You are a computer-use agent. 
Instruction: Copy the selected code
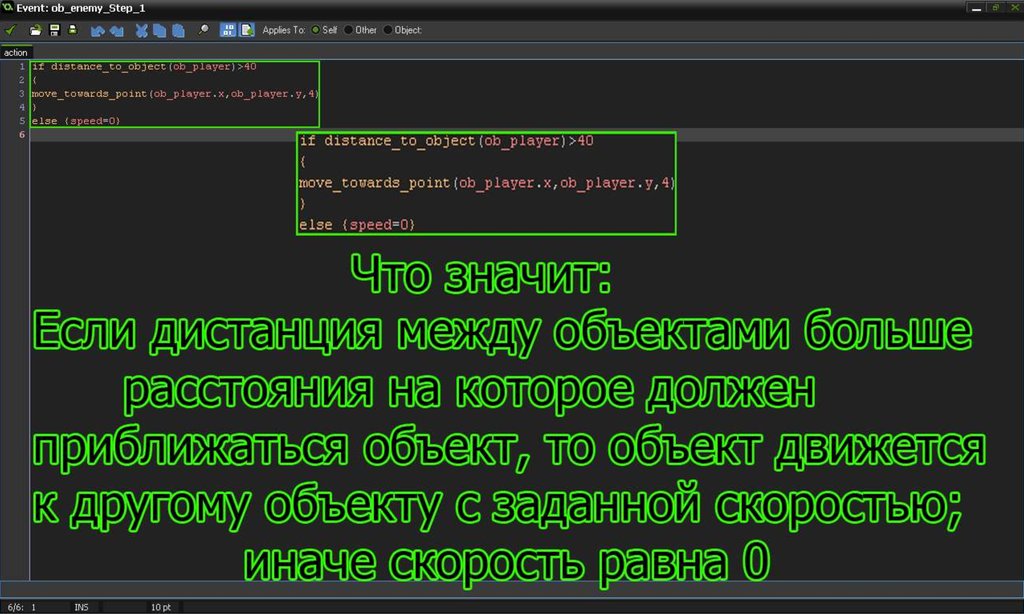pyautogui.click(x=160, y=30)
